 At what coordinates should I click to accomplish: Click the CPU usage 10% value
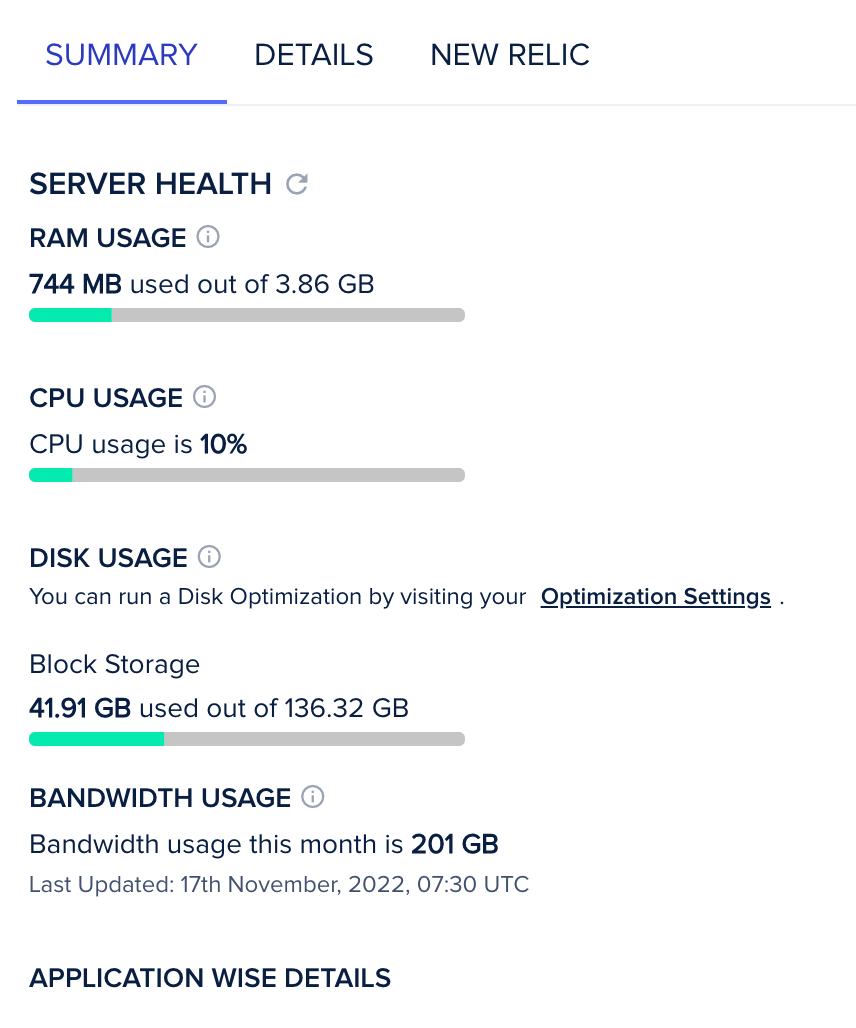tap(223, 444)
